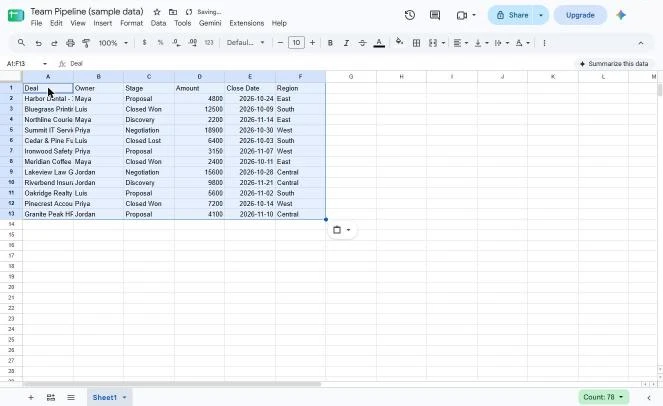Image resolution: width=663 pixels, height=406 pixels.
Task: Select row 14 header
Action: (11, 224)
